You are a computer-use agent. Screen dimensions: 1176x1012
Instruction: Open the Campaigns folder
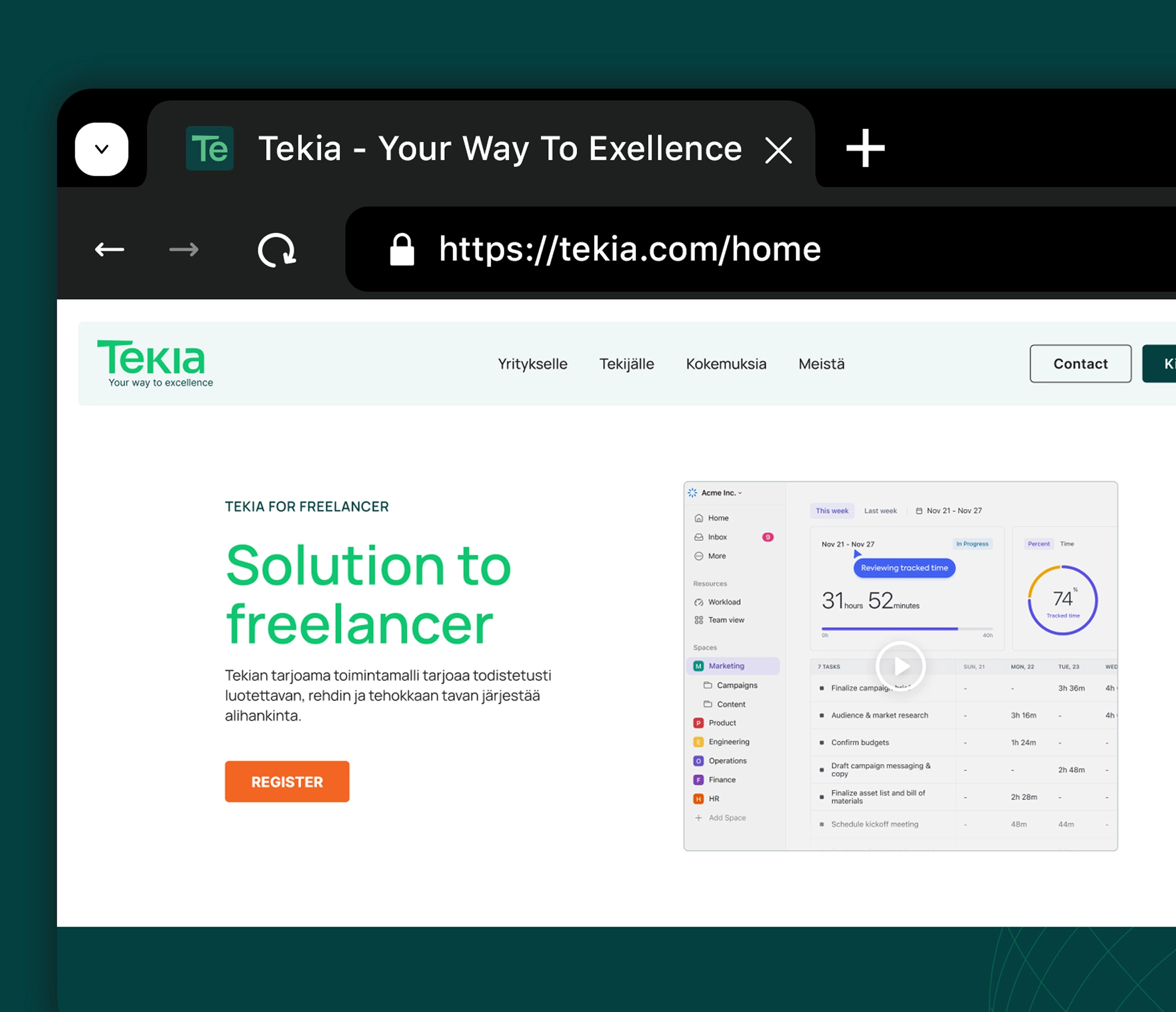point(731,685)
